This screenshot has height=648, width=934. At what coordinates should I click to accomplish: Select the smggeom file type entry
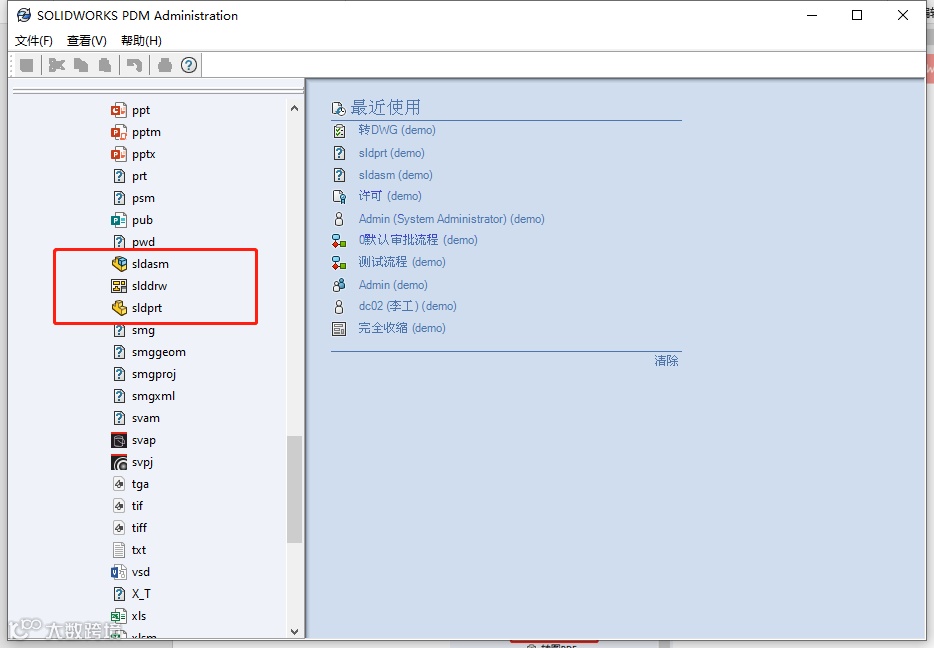point(158,352)
